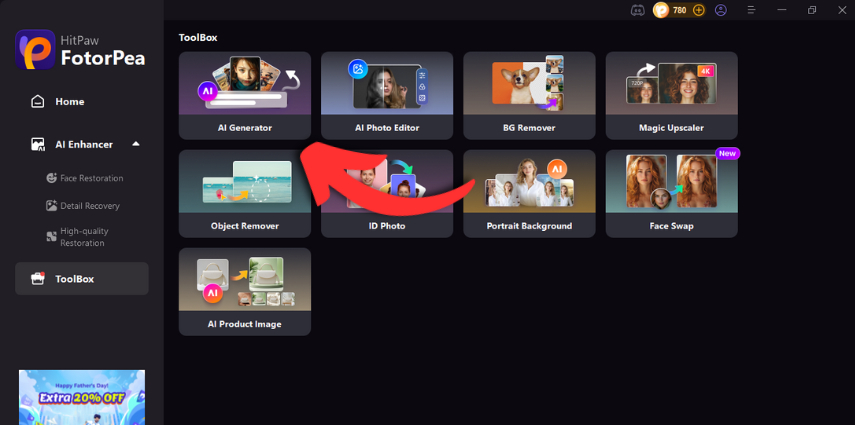This screenshot has width=855, height=425.
Task: Go to Home in sidebar
Action: [70, 101]
